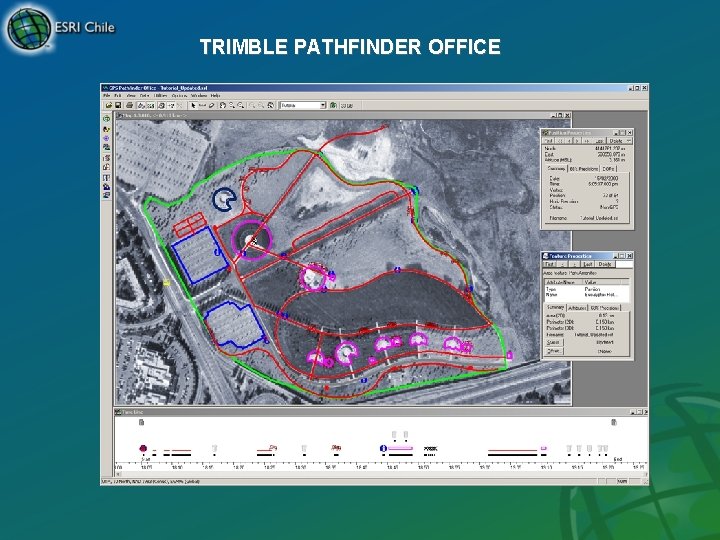Click the Save floppy disk icon
The height and width of the screenshot is (540, 720).
[118, 106]
